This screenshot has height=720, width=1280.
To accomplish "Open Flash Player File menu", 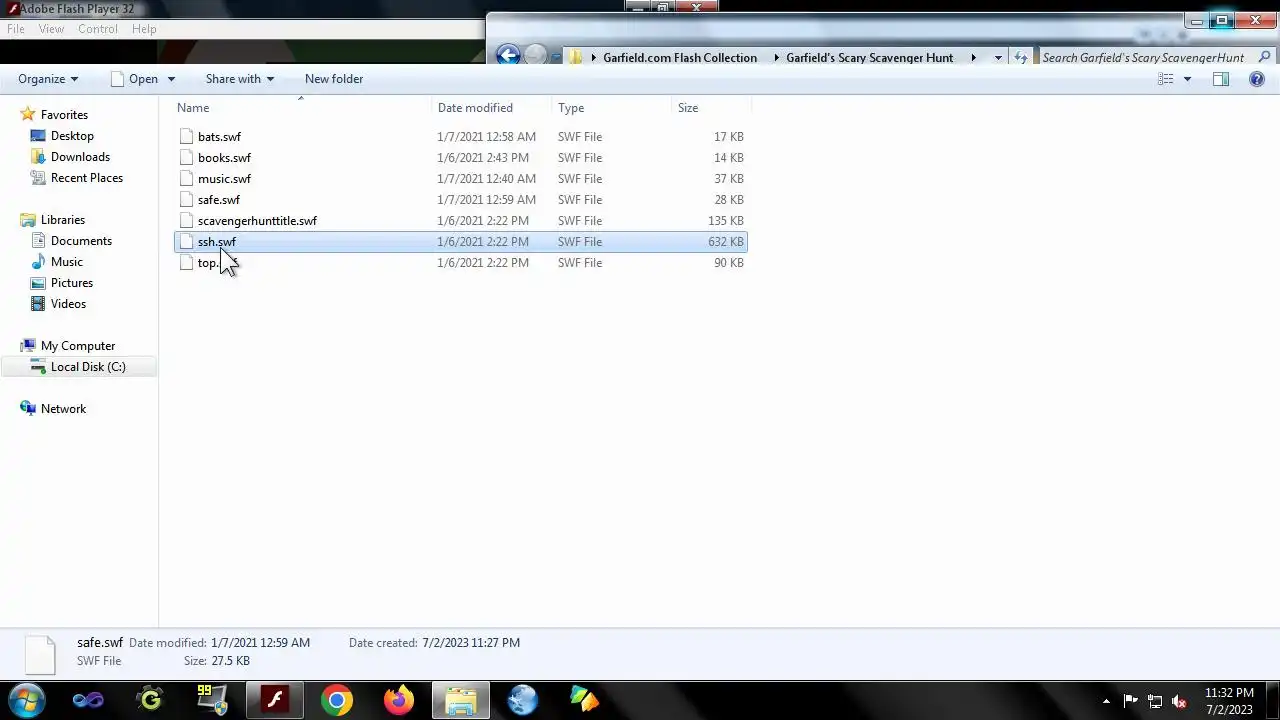I will click(x=16, y=29).
